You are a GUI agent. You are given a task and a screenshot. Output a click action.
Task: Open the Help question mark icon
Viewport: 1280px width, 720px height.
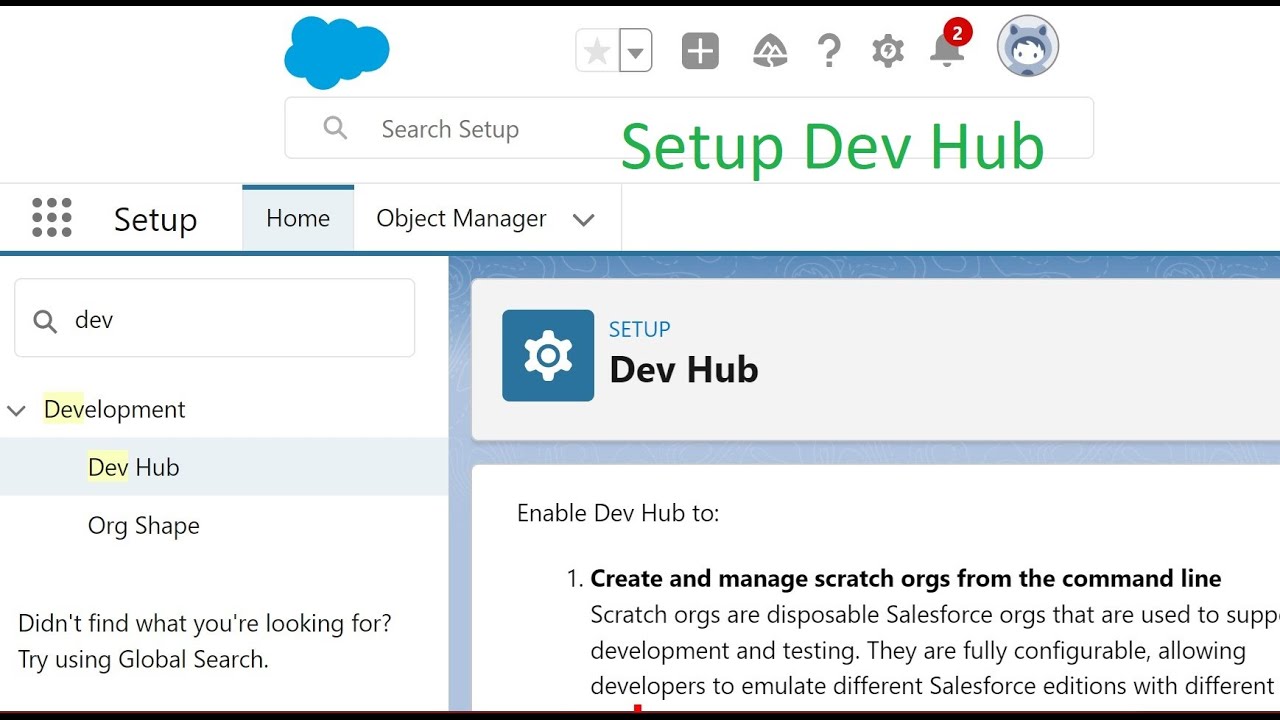(829, 51)
